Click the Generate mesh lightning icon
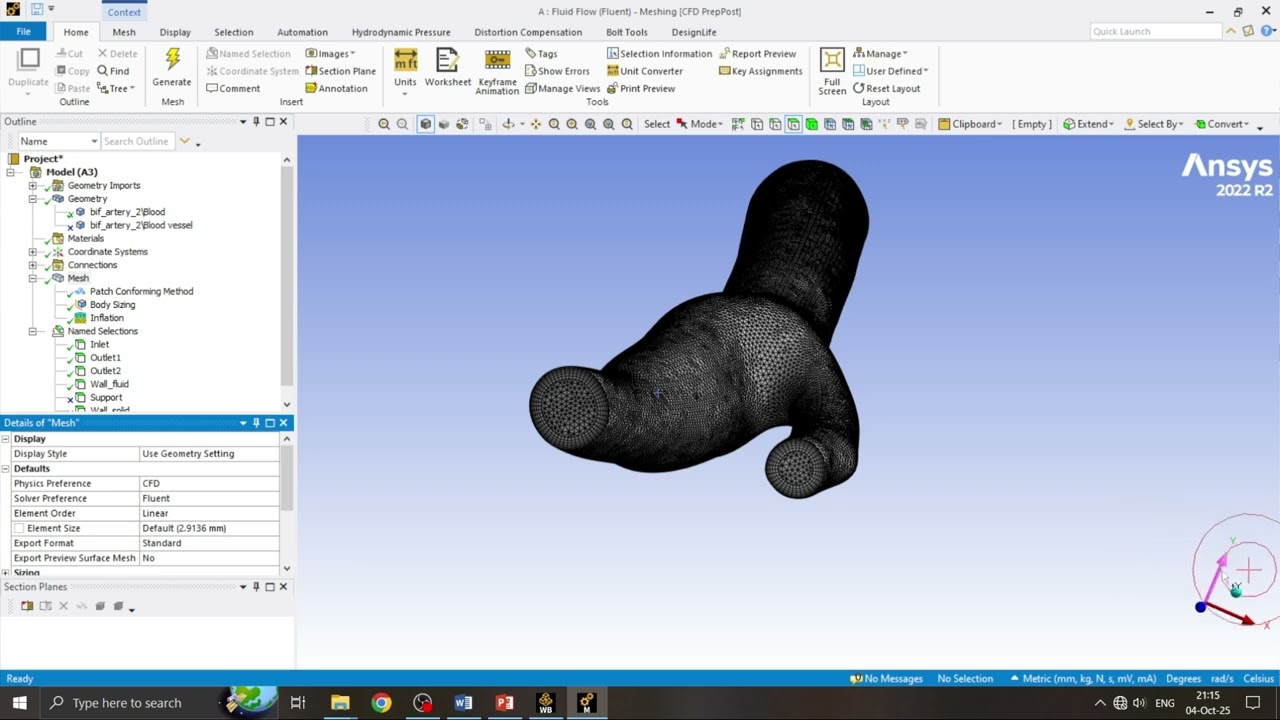This screenshot has width=1280, height=720. click(x=172, y=60)
